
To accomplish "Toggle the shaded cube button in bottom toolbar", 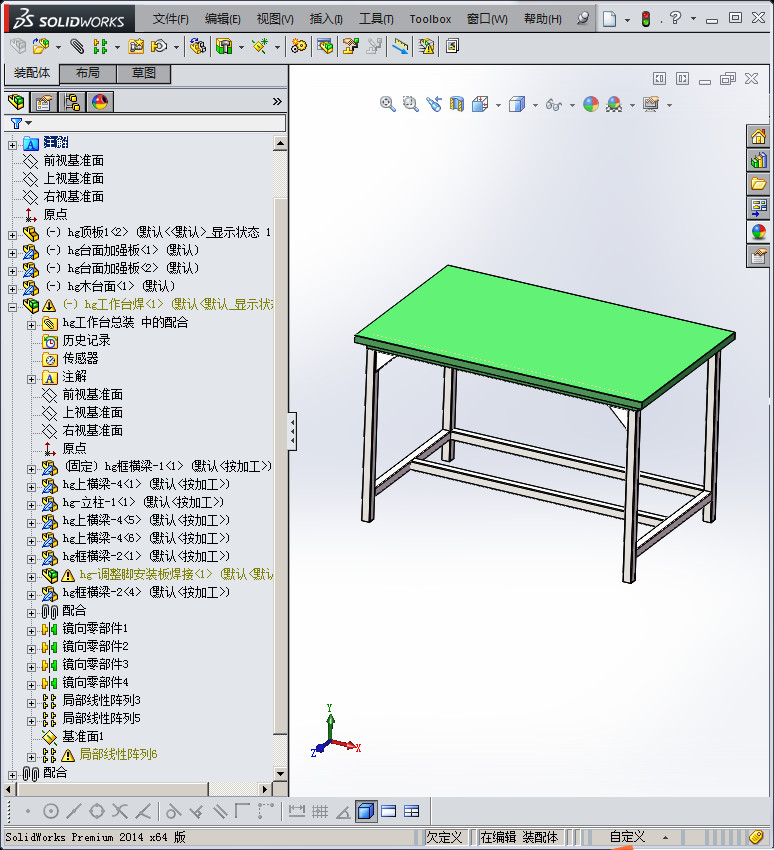I will pos(366,811).
